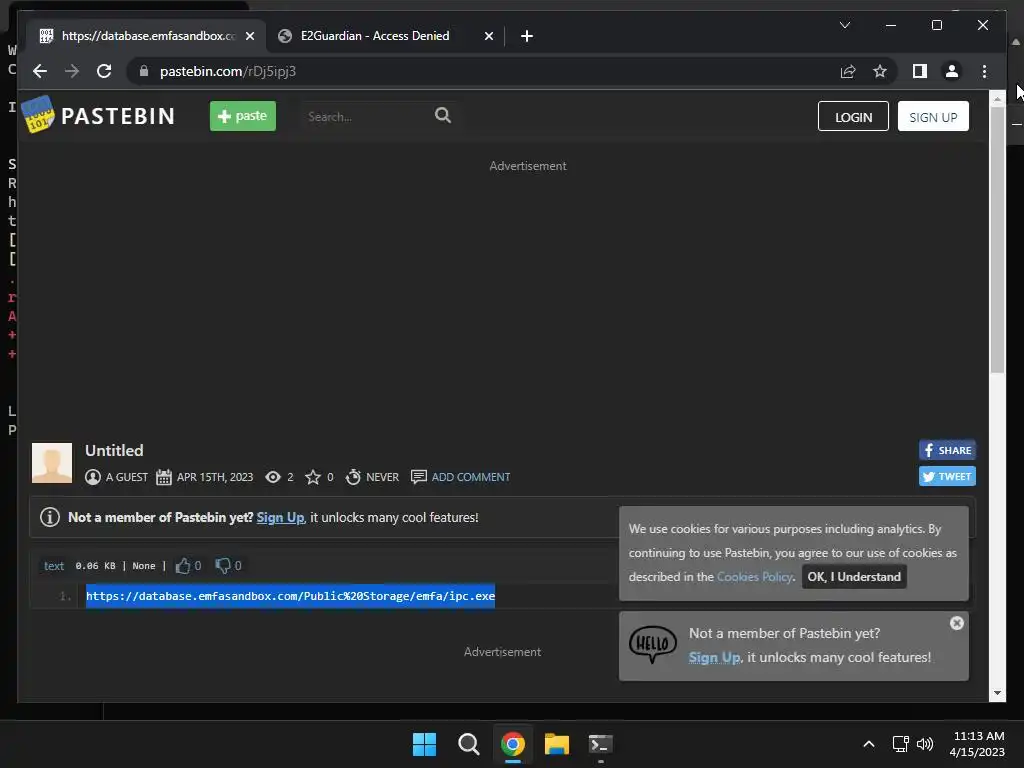Open a new browser tab

(526, 36)
